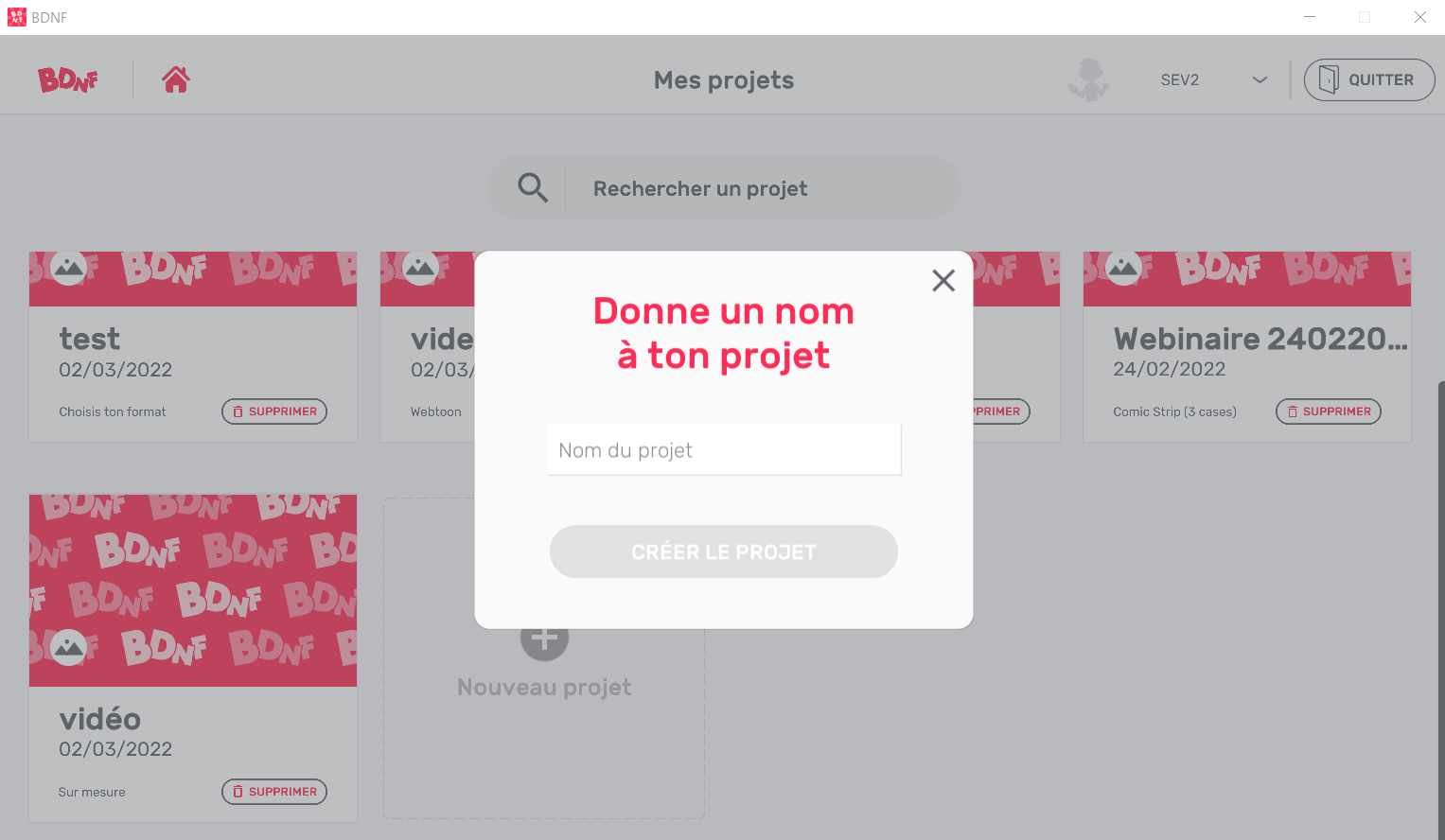
Task: Click the search magnifier icon
Action: [533, 187]
